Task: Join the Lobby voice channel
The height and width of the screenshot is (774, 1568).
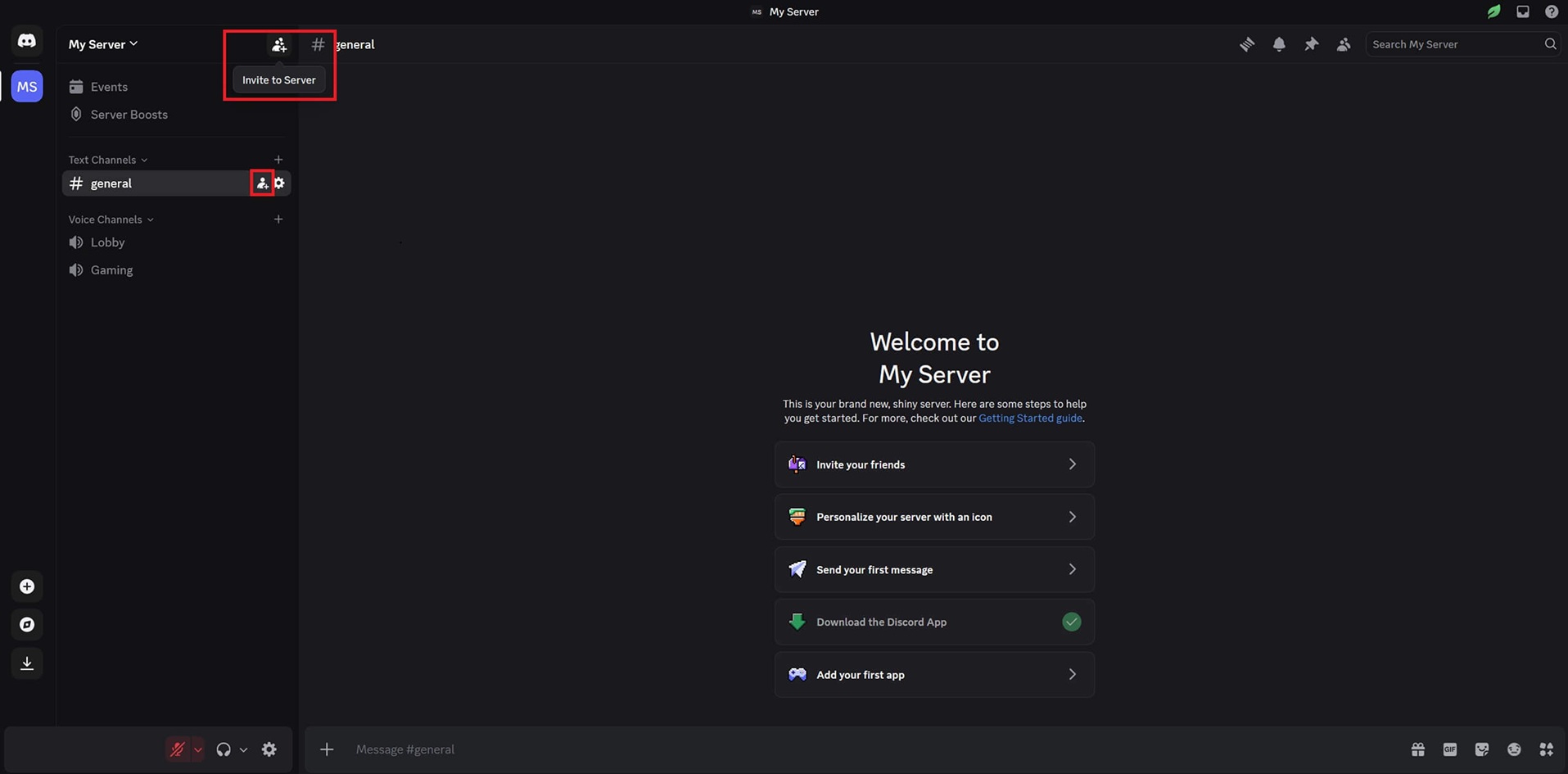Action: coord(175,242)
